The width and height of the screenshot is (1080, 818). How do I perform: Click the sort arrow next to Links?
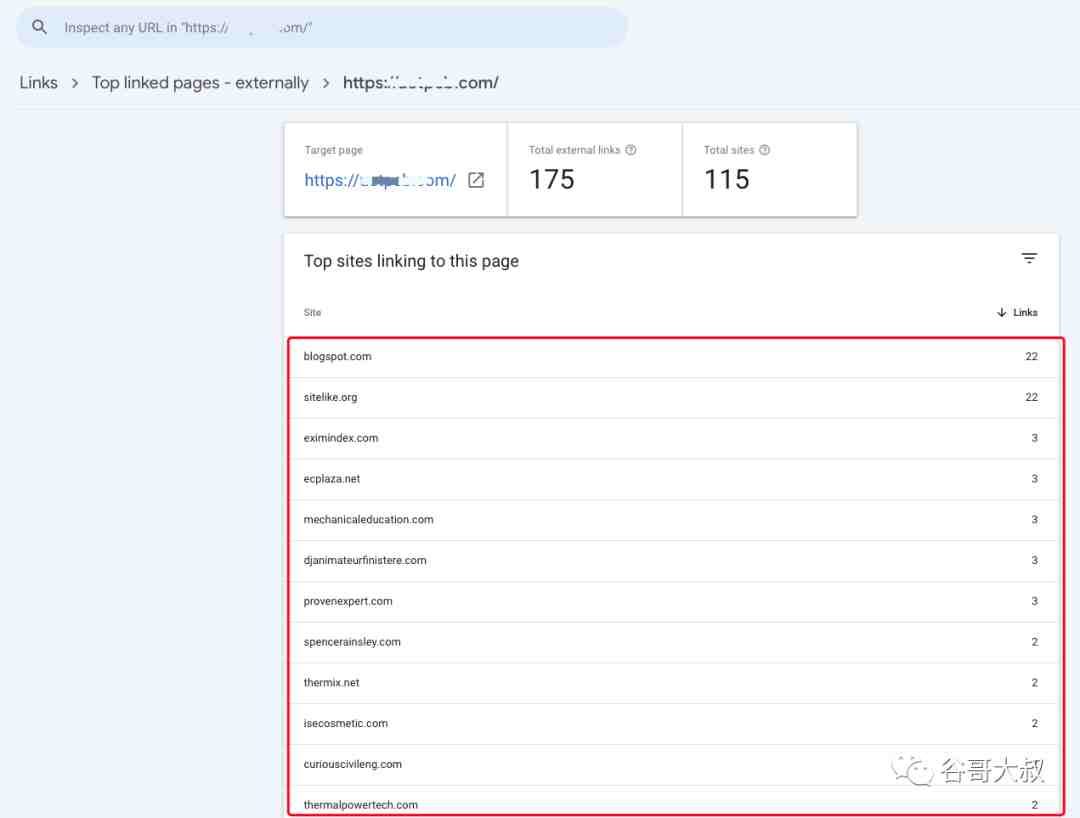(x=1001, y=312)
